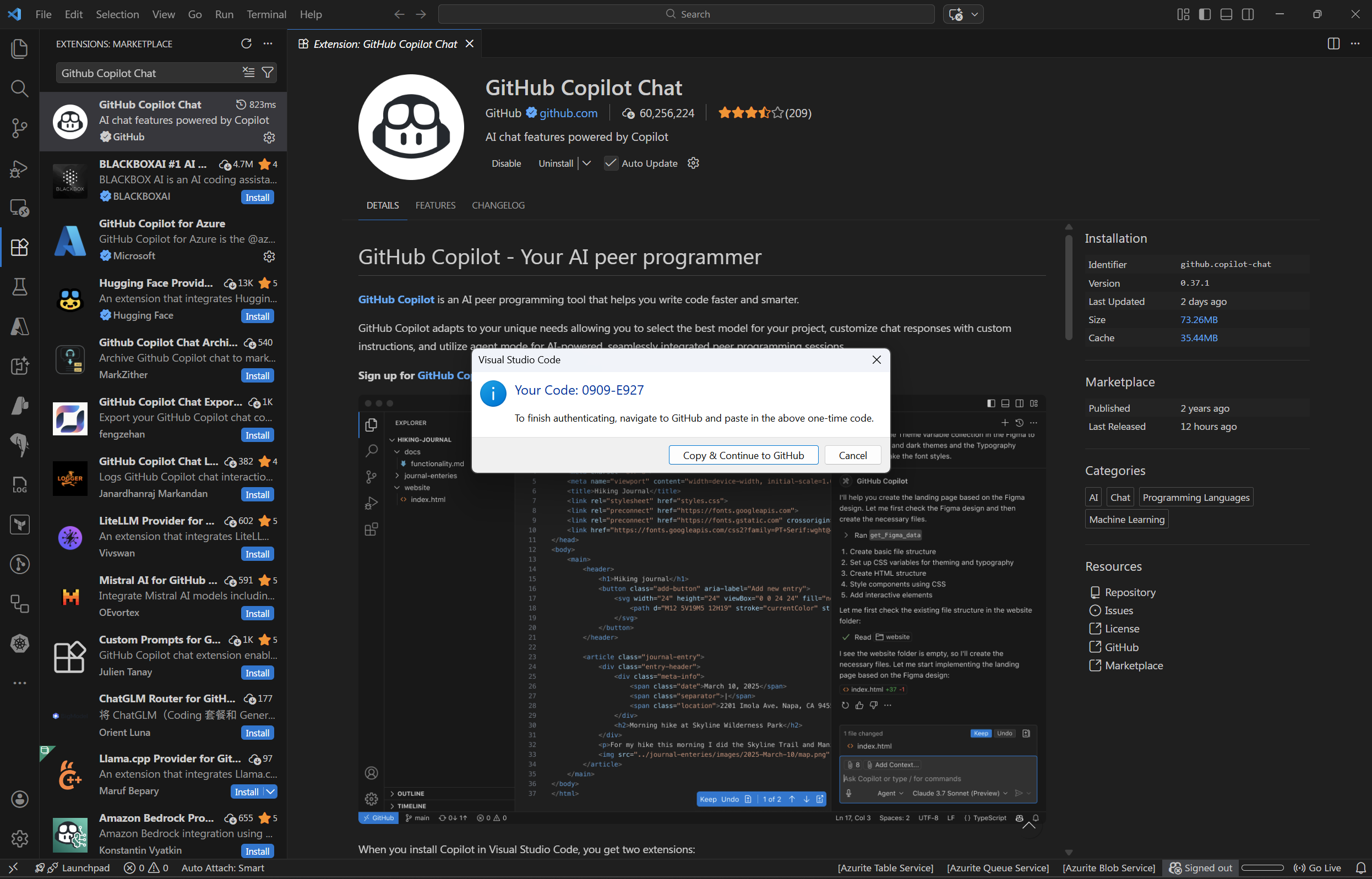Split the editor to the right
Screen dimensions: 1372x879
(x=1333, y=43)
